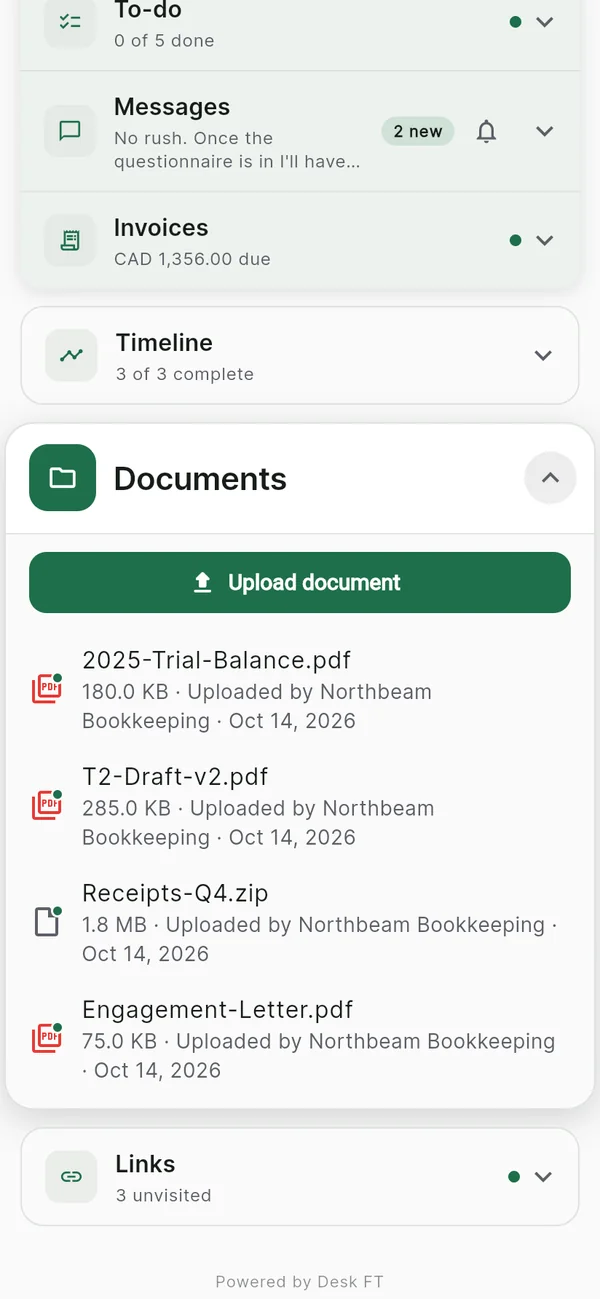Click the Invoices receipt icon
Image resolution: width=600 pixels, height=1299 pixels.
(x=70, y=240)
